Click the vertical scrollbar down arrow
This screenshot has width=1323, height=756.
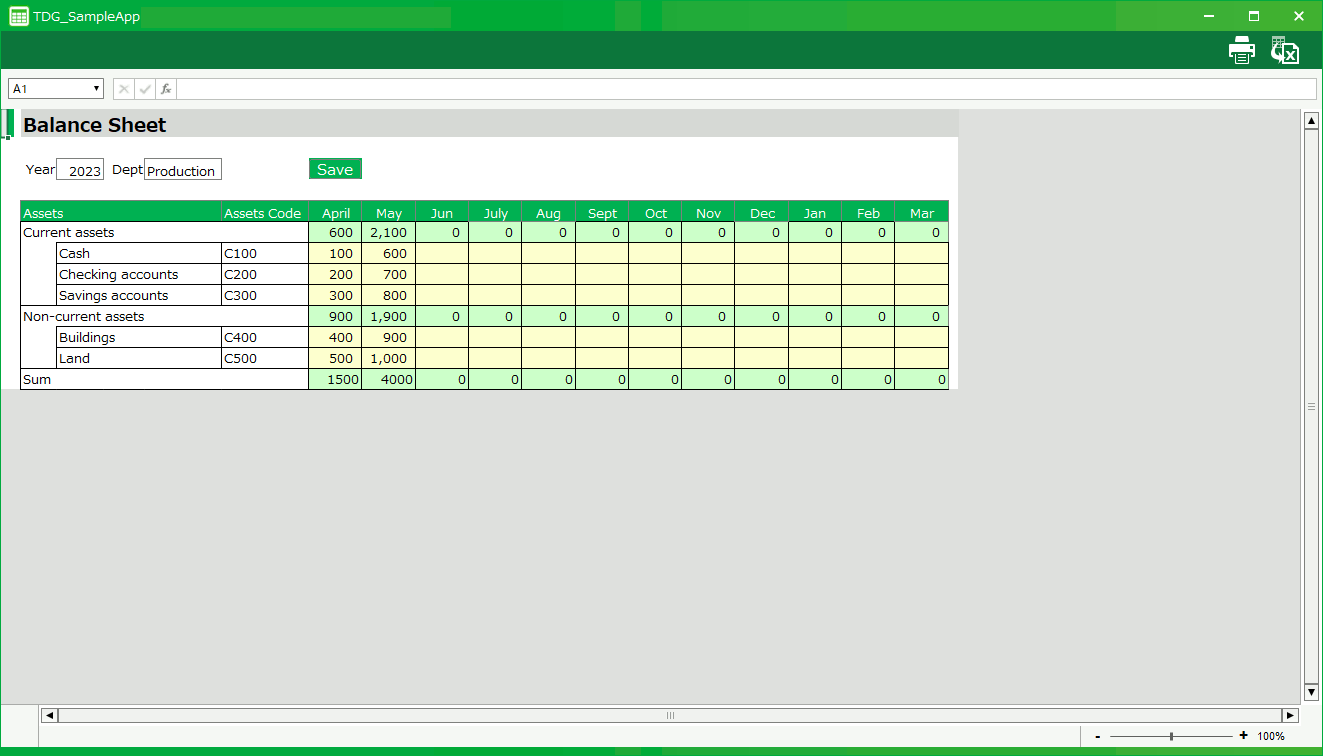pos(1311,692)
